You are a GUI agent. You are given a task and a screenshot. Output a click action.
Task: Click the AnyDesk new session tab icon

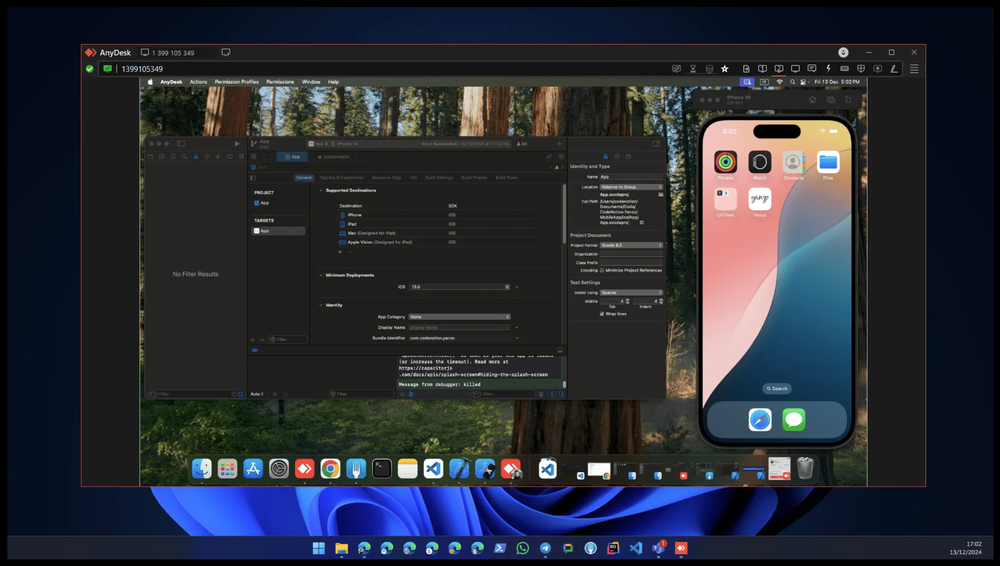tap(226, 52)
